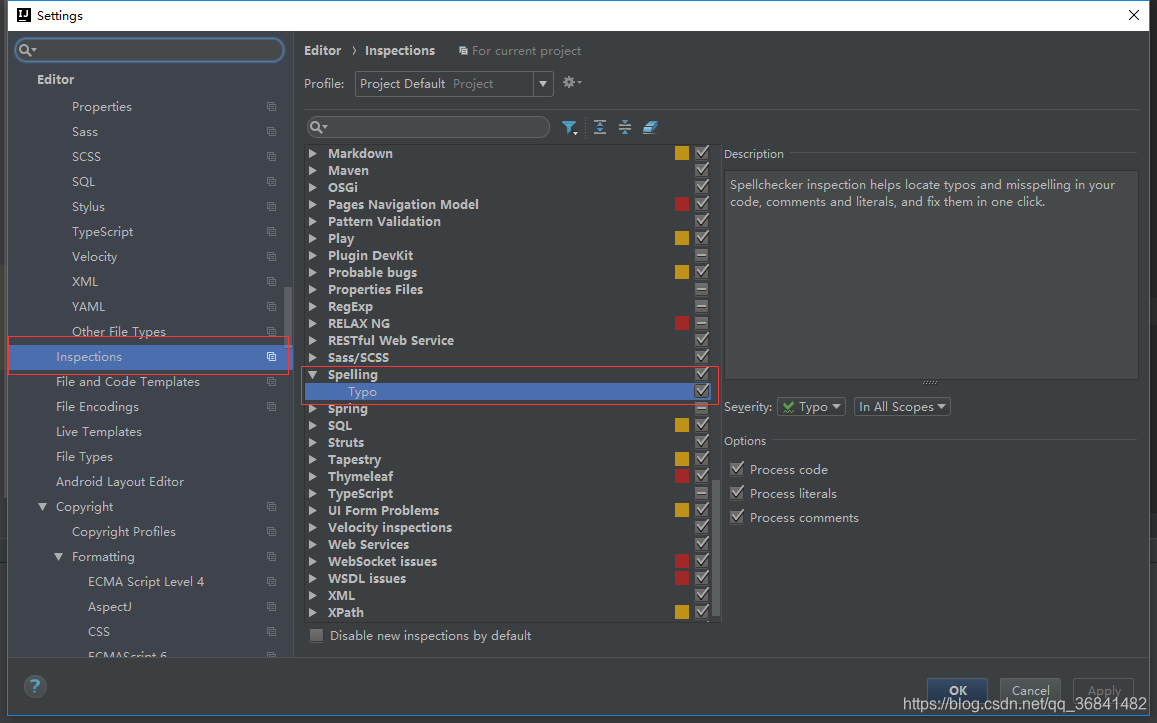Viewport: 1157px width, 723px height.
Task: Collapse the Formatting settings node
Action: pyautogui.click(x=59, y=557)
